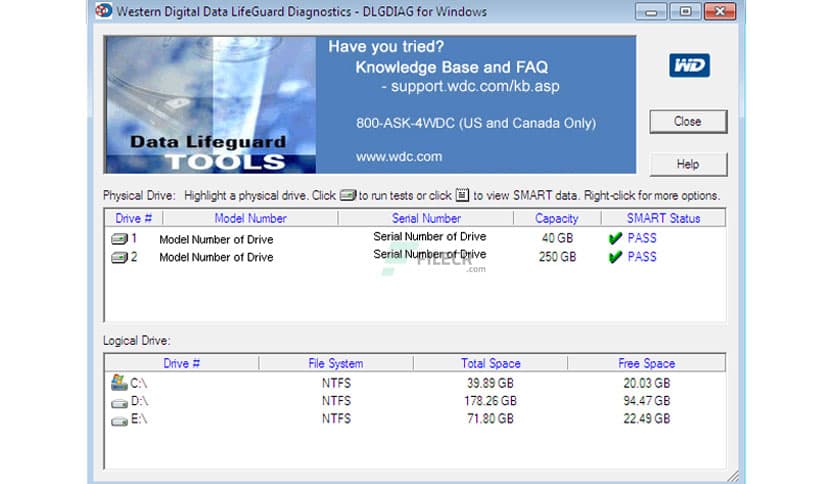Select the C:\ drive label

pyautogui.click(x=139, y=383)
